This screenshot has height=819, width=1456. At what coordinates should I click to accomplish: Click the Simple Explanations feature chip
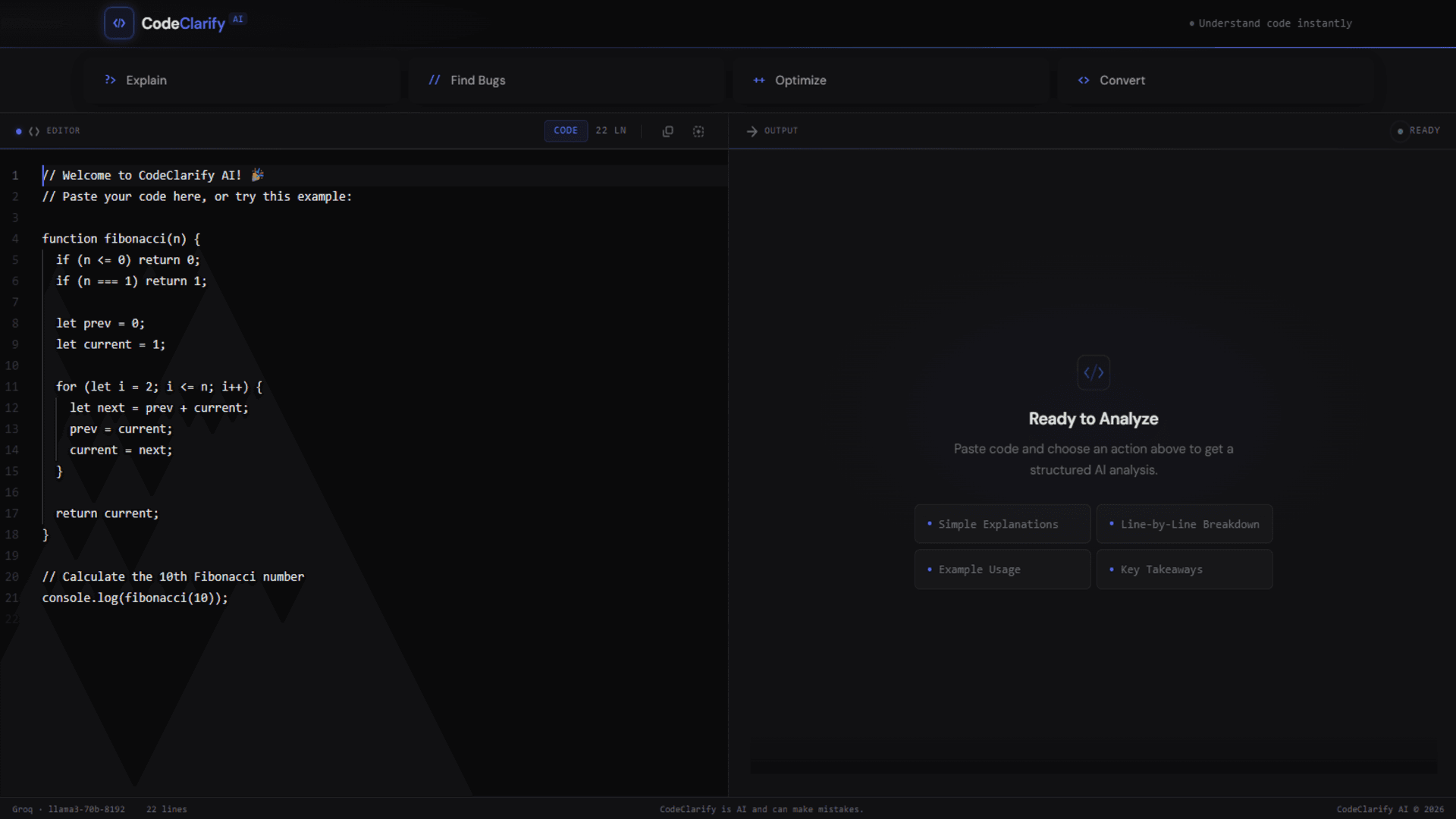(1003, 524)
